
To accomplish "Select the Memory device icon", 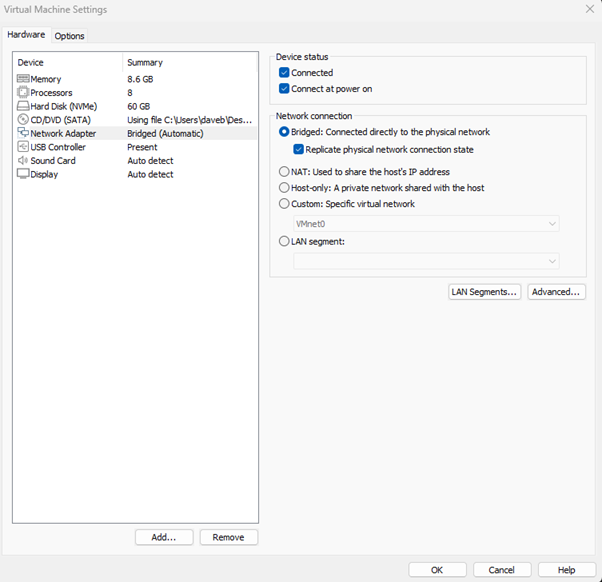I will 23,79.
